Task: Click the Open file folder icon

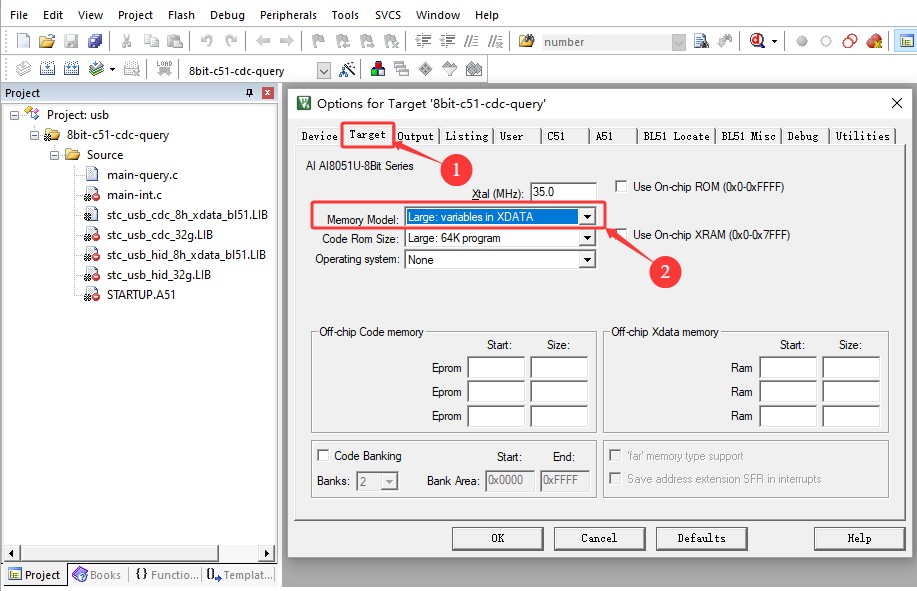Action: point(46,41)
